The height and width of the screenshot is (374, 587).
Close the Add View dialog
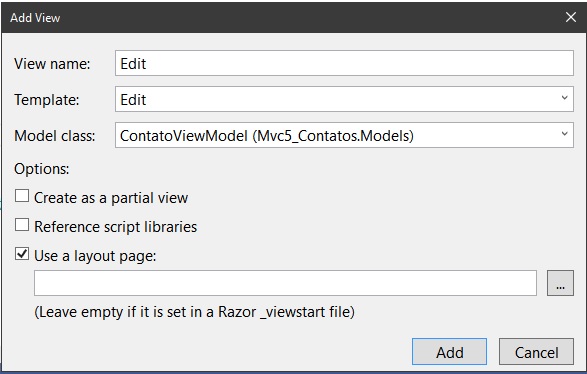[571, 17]
